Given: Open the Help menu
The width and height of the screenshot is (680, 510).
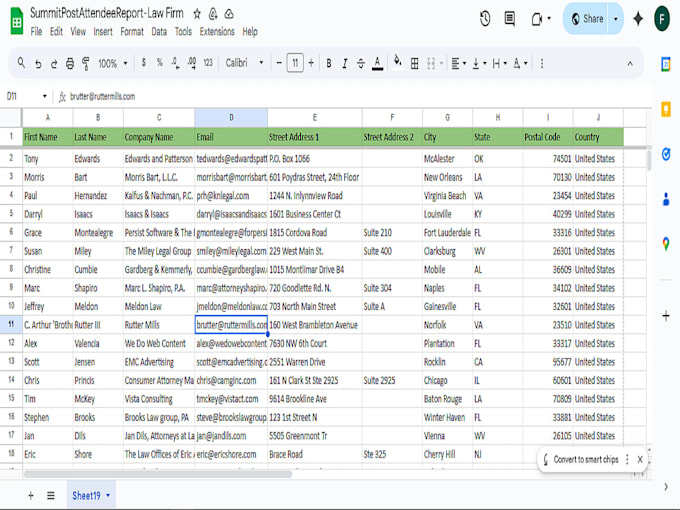Looking at the screenshot, I should (x=250, y=32).
